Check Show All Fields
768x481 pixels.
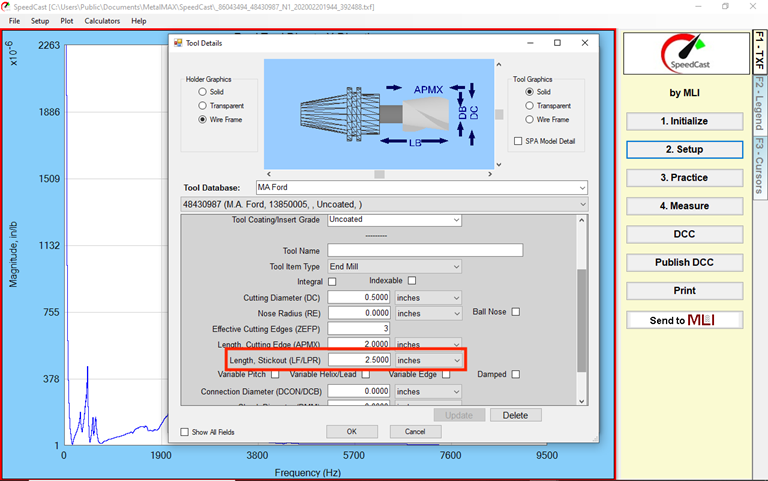coord(184,432)
